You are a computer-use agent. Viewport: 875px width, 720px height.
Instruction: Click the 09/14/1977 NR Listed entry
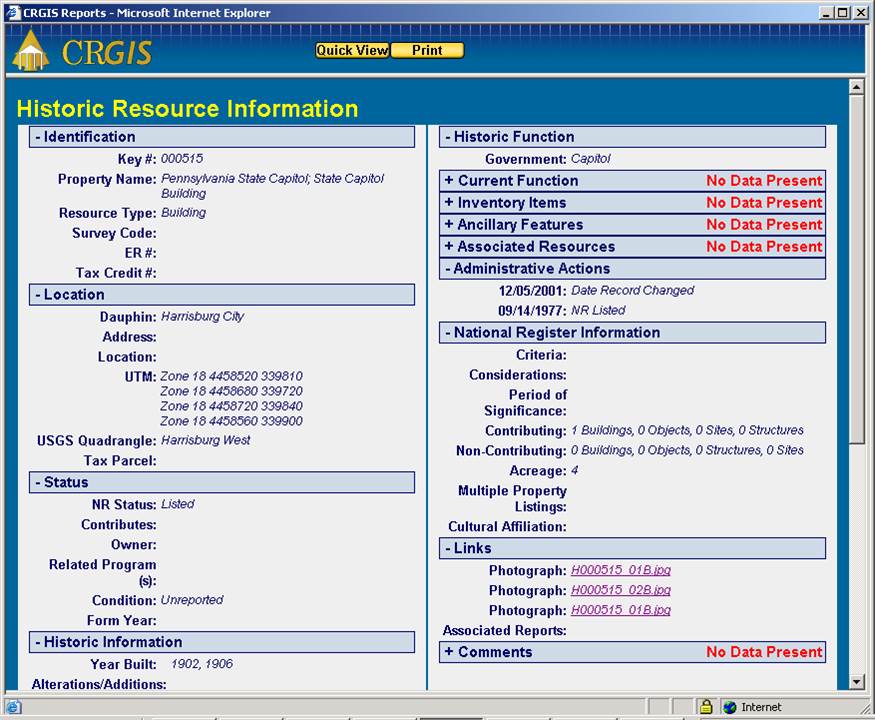point(561,310)
